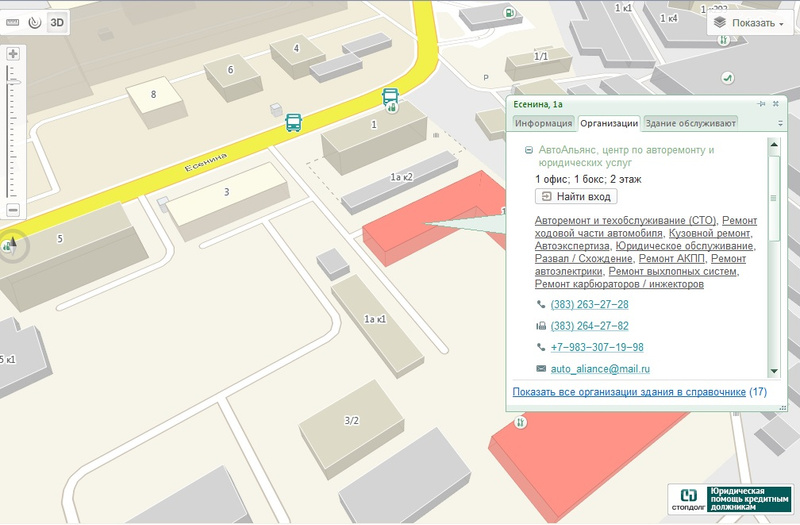Zoom out with the minus button

click(13, 210)
